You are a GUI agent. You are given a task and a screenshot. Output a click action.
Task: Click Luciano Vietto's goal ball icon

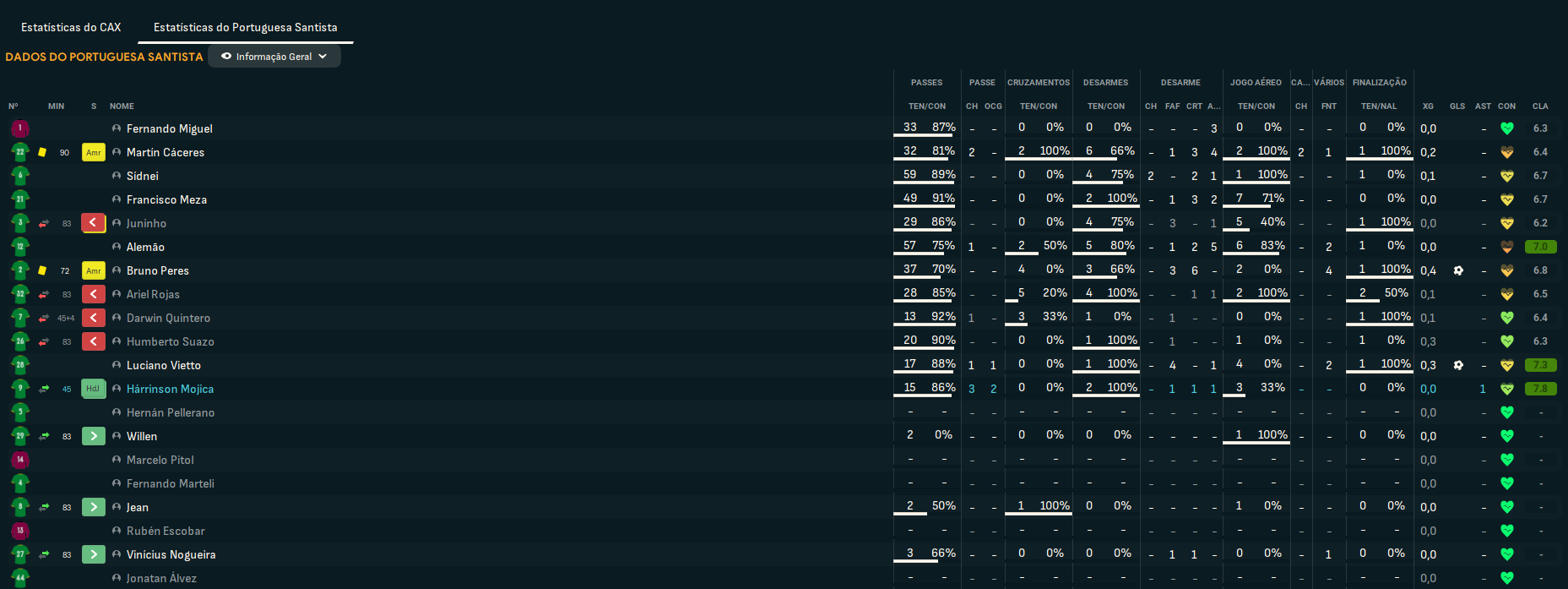coord(1458,365)
